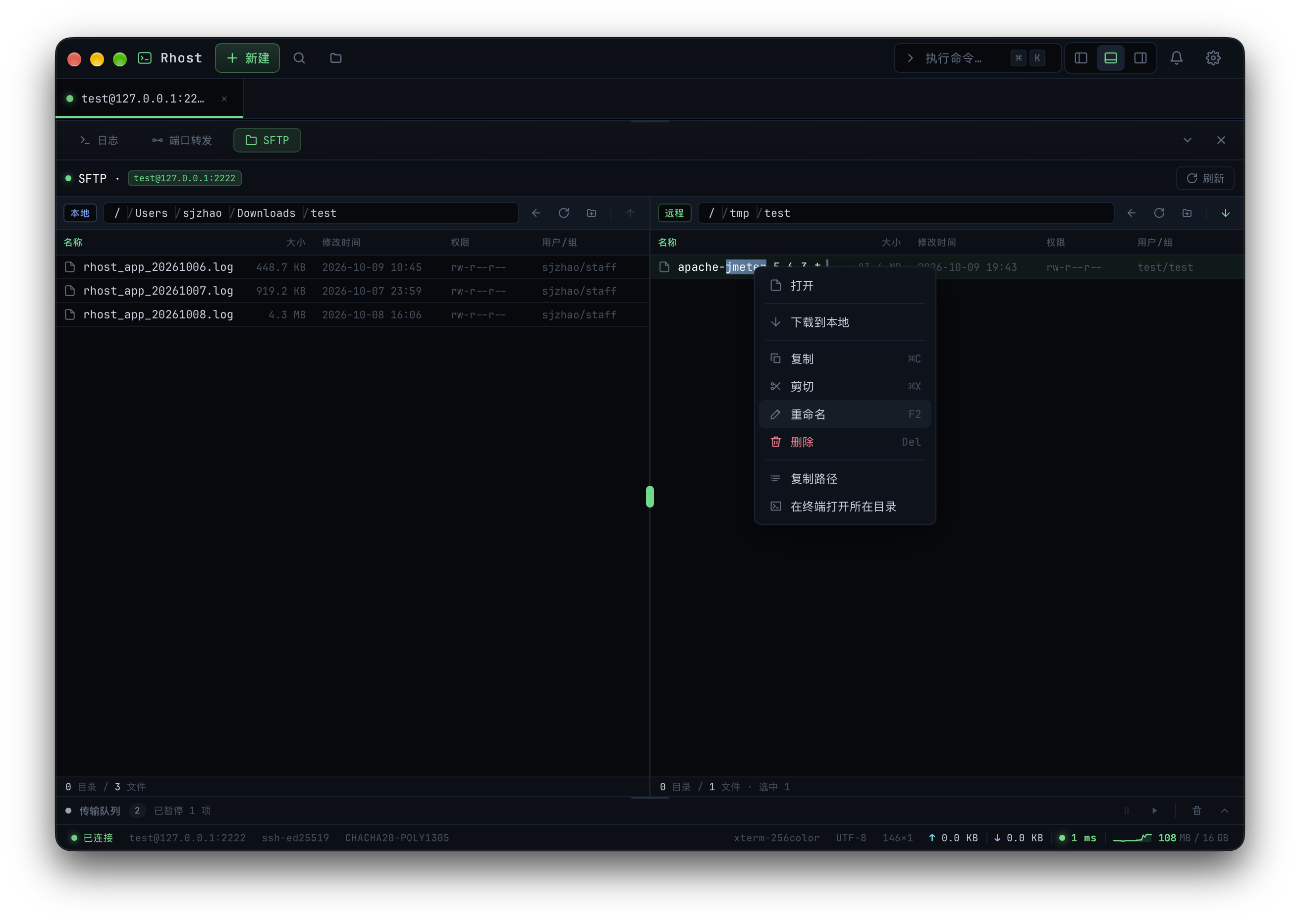
Task: Click the green pane divider handle
Action: coord(650,496)
